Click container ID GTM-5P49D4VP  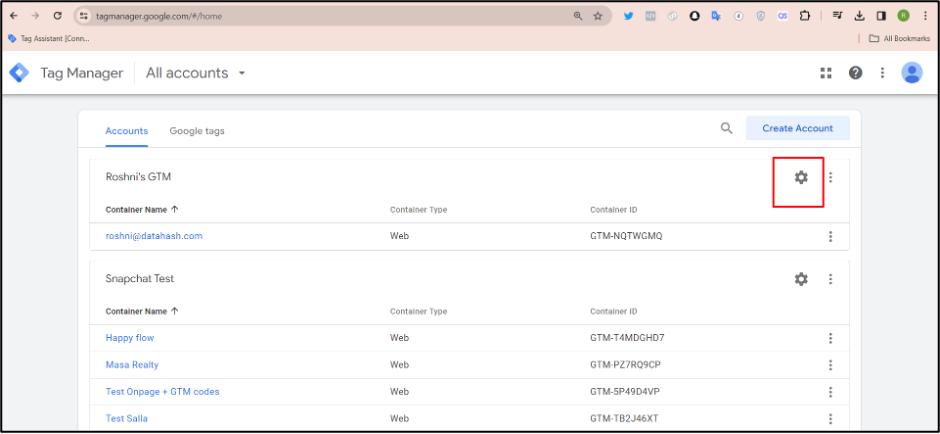point(626,392)
